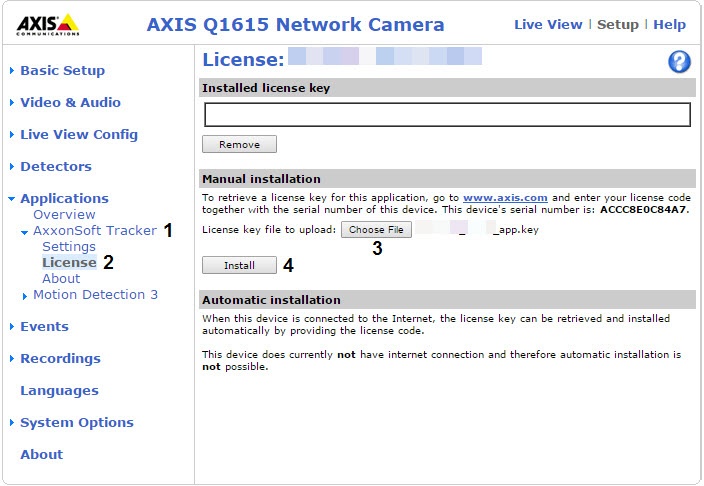
Task: Collapse the AxxonSoft Tracker tree item
Action: click(x=94, y=231)
